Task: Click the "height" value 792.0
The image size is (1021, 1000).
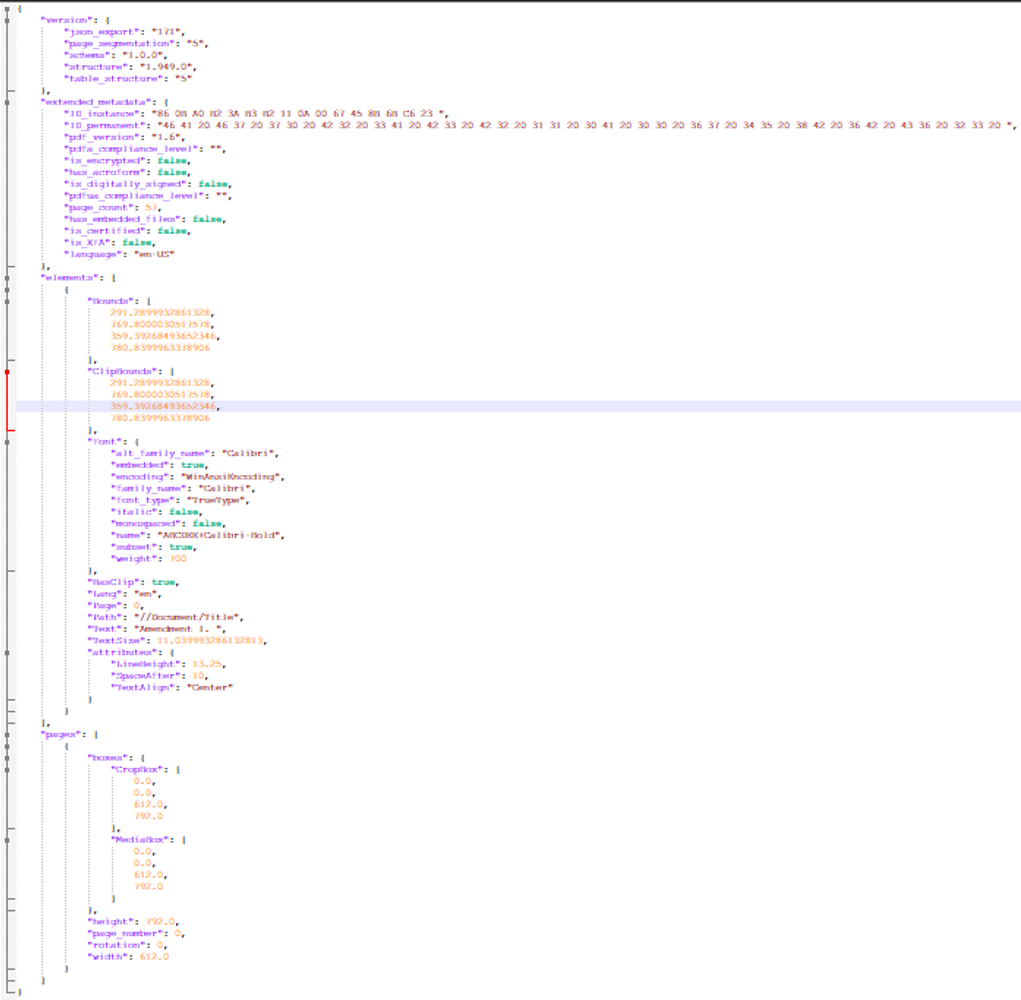Action: [160, 922]
